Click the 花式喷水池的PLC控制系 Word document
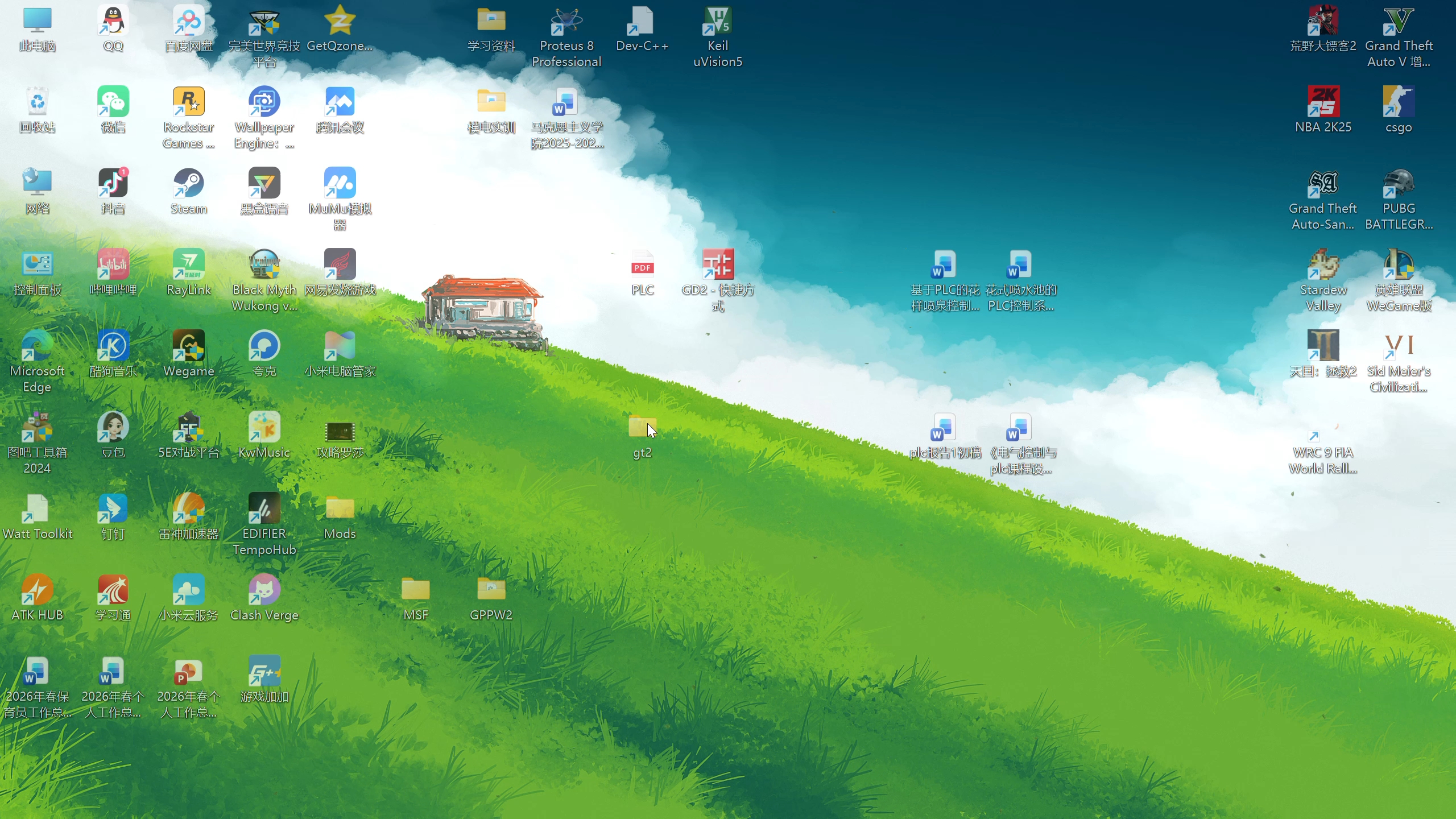 point(1020,265)
